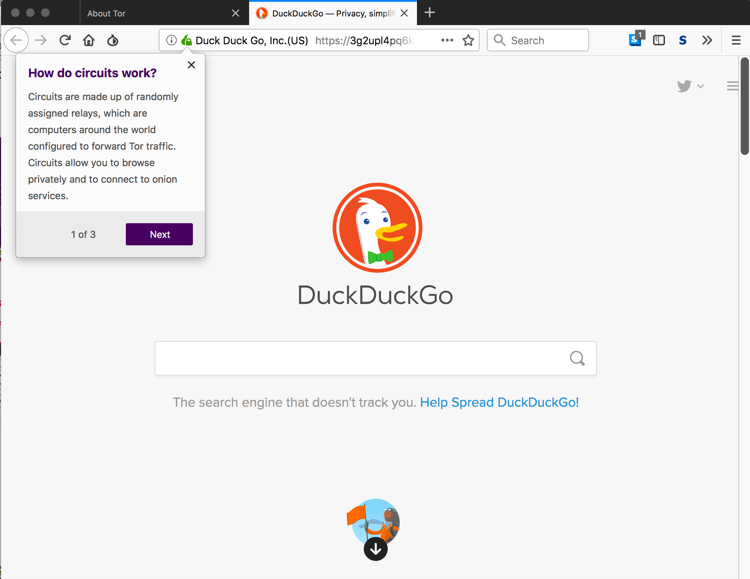The height and width of the screenshot is (579, 750).
Task: Open the home page icon
Action: [x=89, y=40]
